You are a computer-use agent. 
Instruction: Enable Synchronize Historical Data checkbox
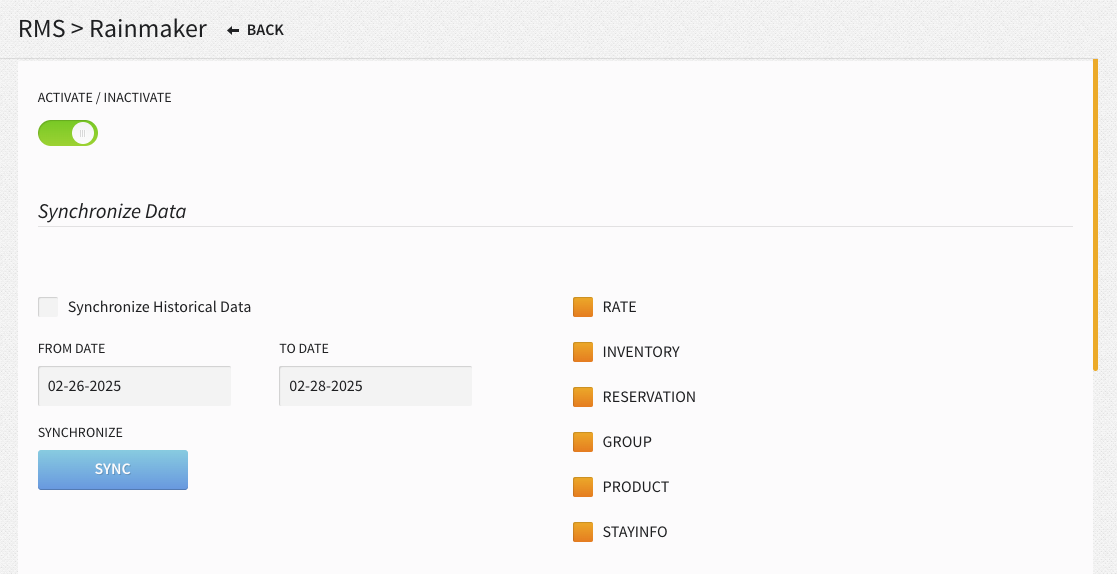pyautogui.click(x=48, y=307)
